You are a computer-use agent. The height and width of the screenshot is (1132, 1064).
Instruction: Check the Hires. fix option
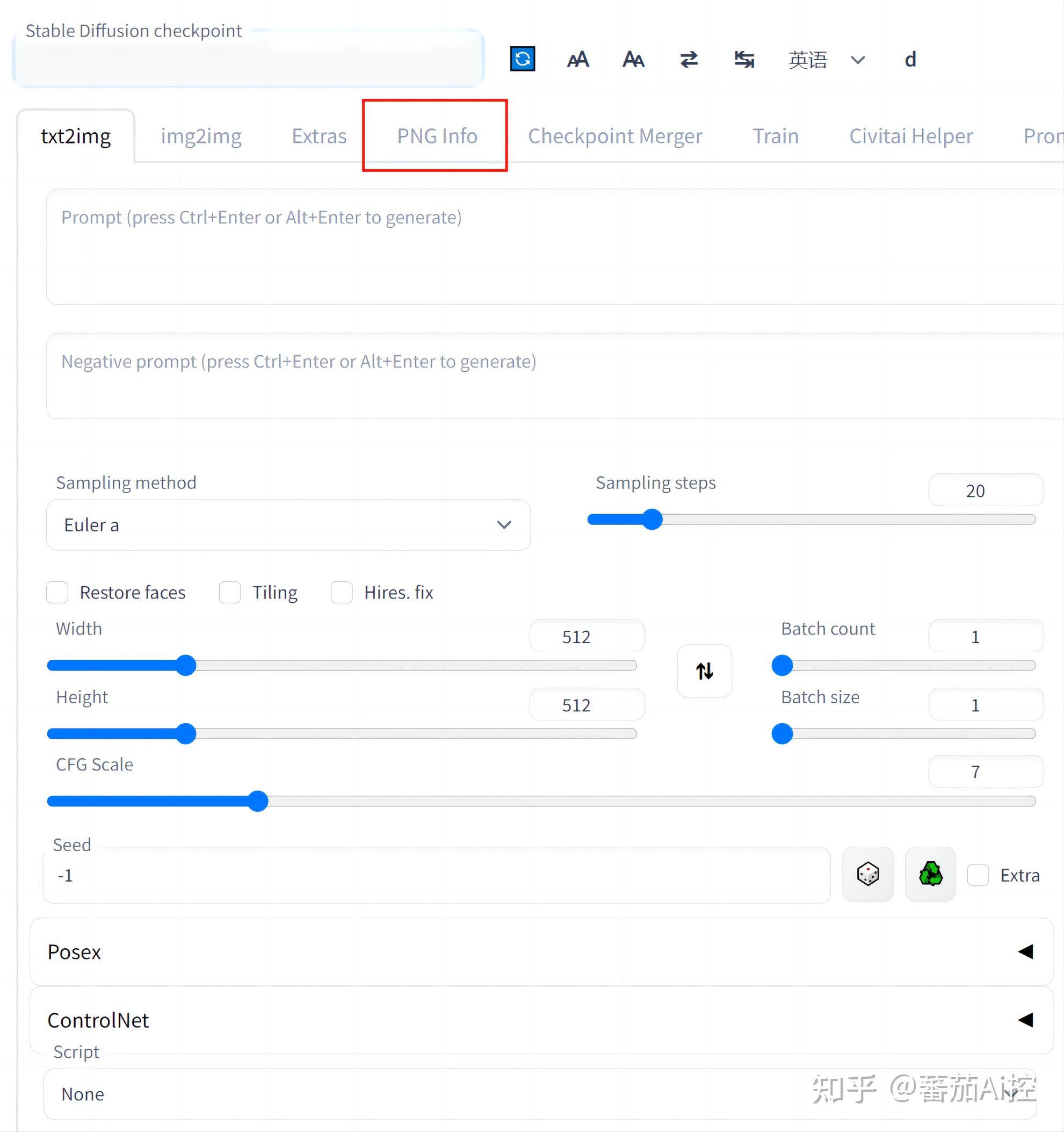342,592
